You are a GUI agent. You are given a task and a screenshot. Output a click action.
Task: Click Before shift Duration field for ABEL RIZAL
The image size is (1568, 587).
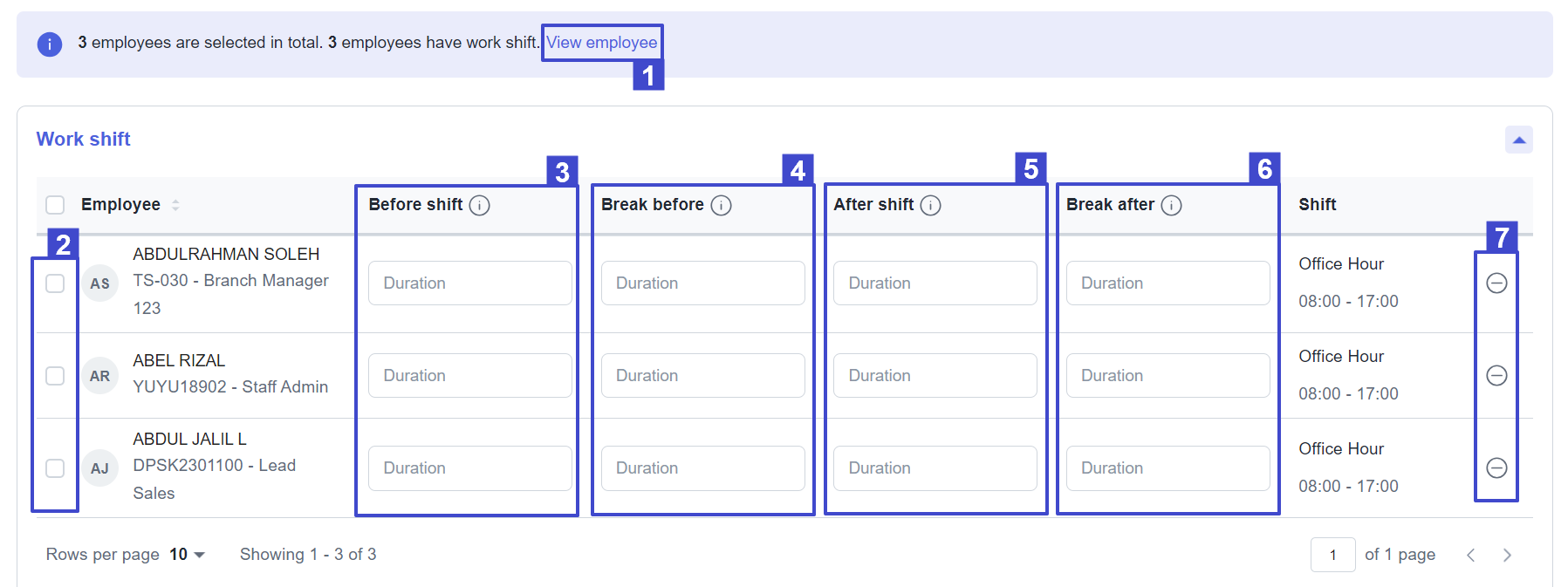(470, 376)
